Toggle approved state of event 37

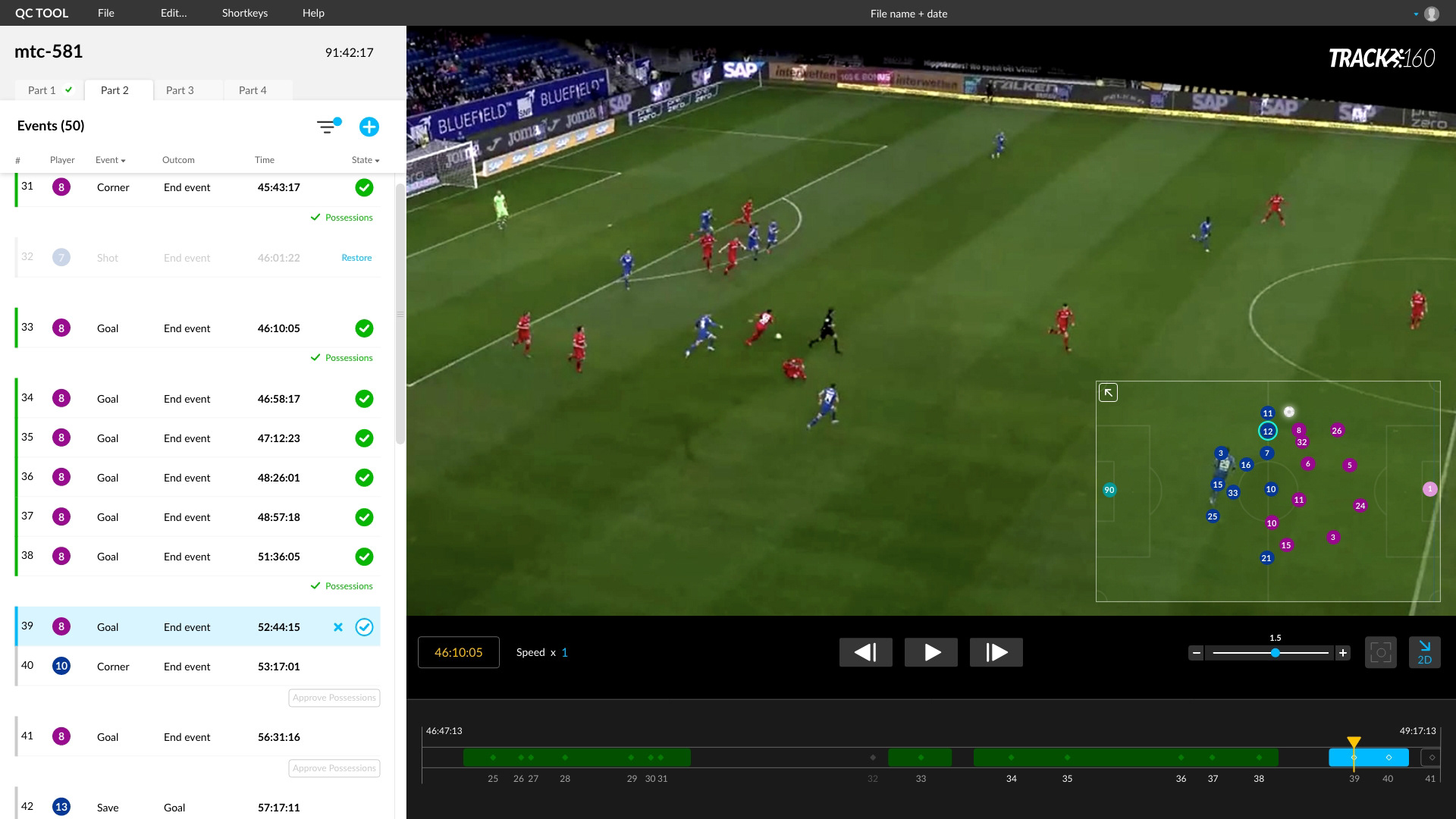pos(365,517)
